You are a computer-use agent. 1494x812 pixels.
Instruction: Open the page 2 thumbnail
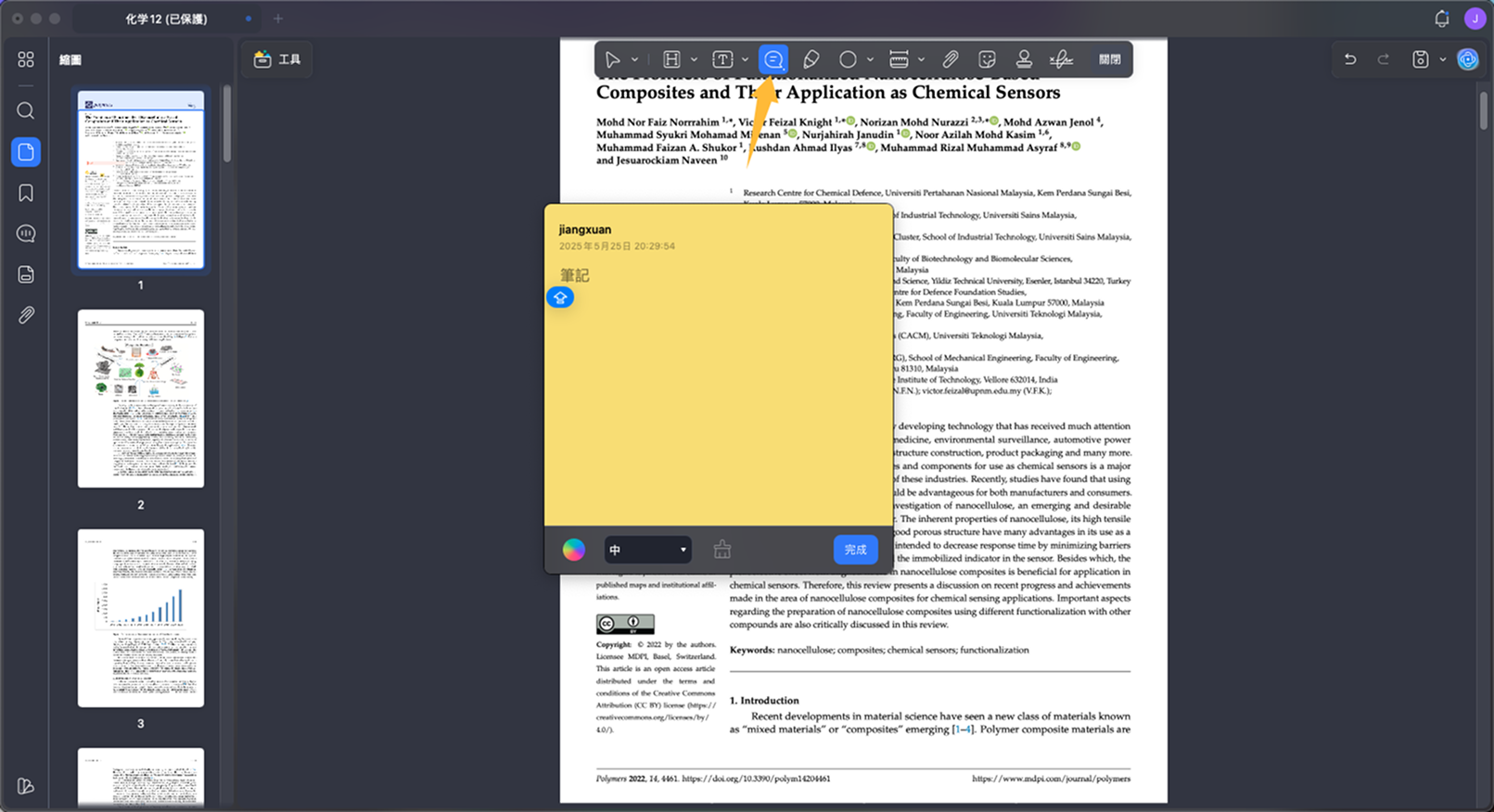tap(141, 399)
